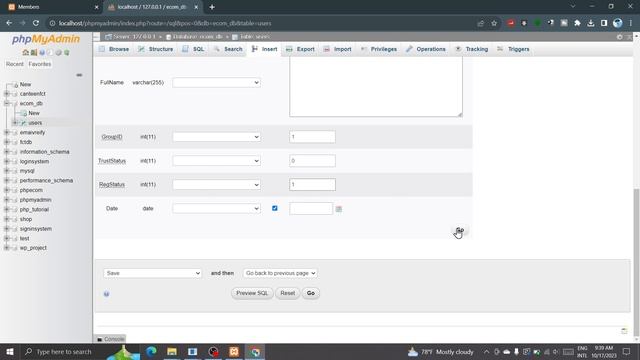The image size is (640, 360).
Task: Open RegStatus function dropdown
Action: (216, 184)
